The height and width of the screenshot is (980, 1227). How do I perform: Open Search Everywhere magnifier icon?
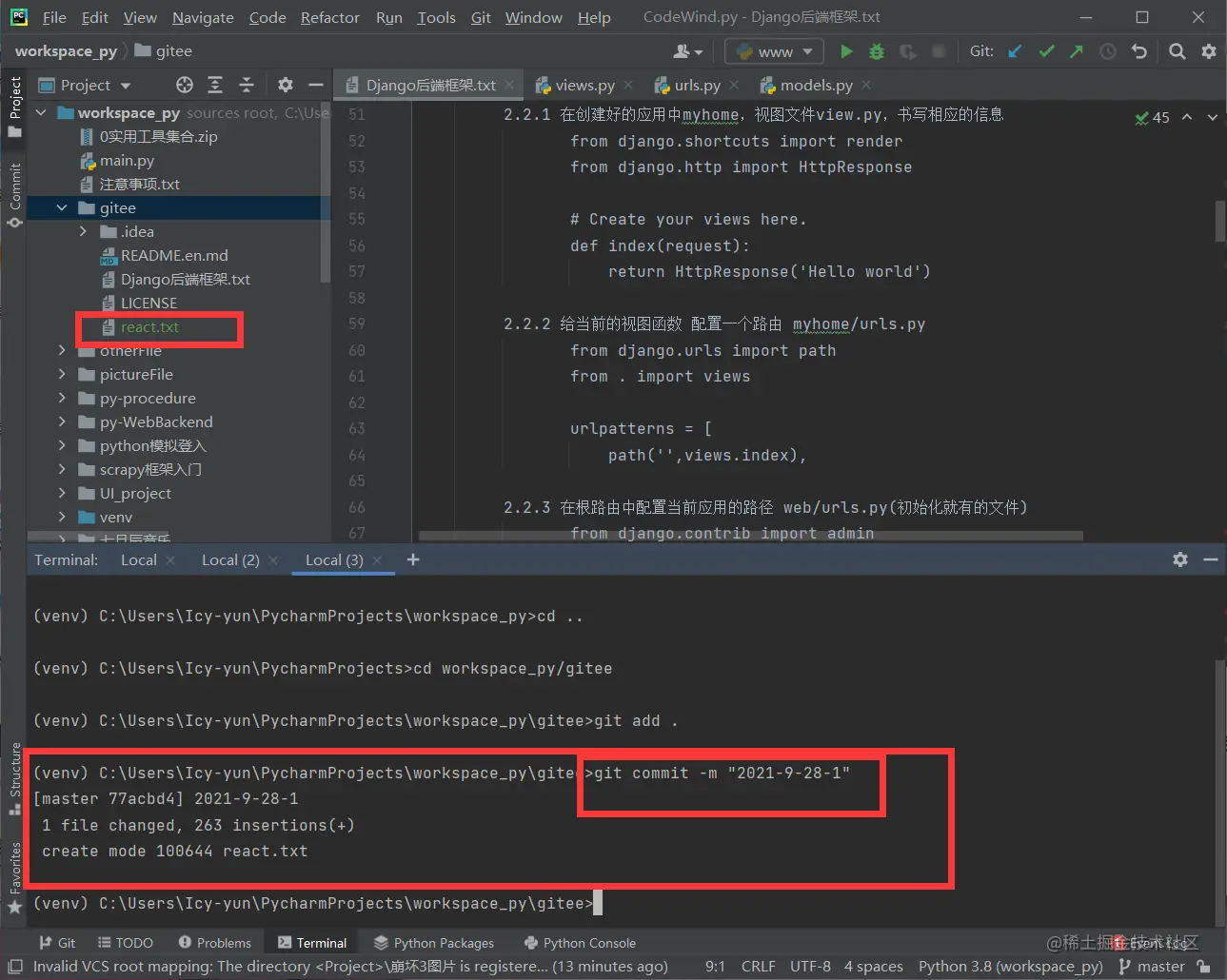1178,51
